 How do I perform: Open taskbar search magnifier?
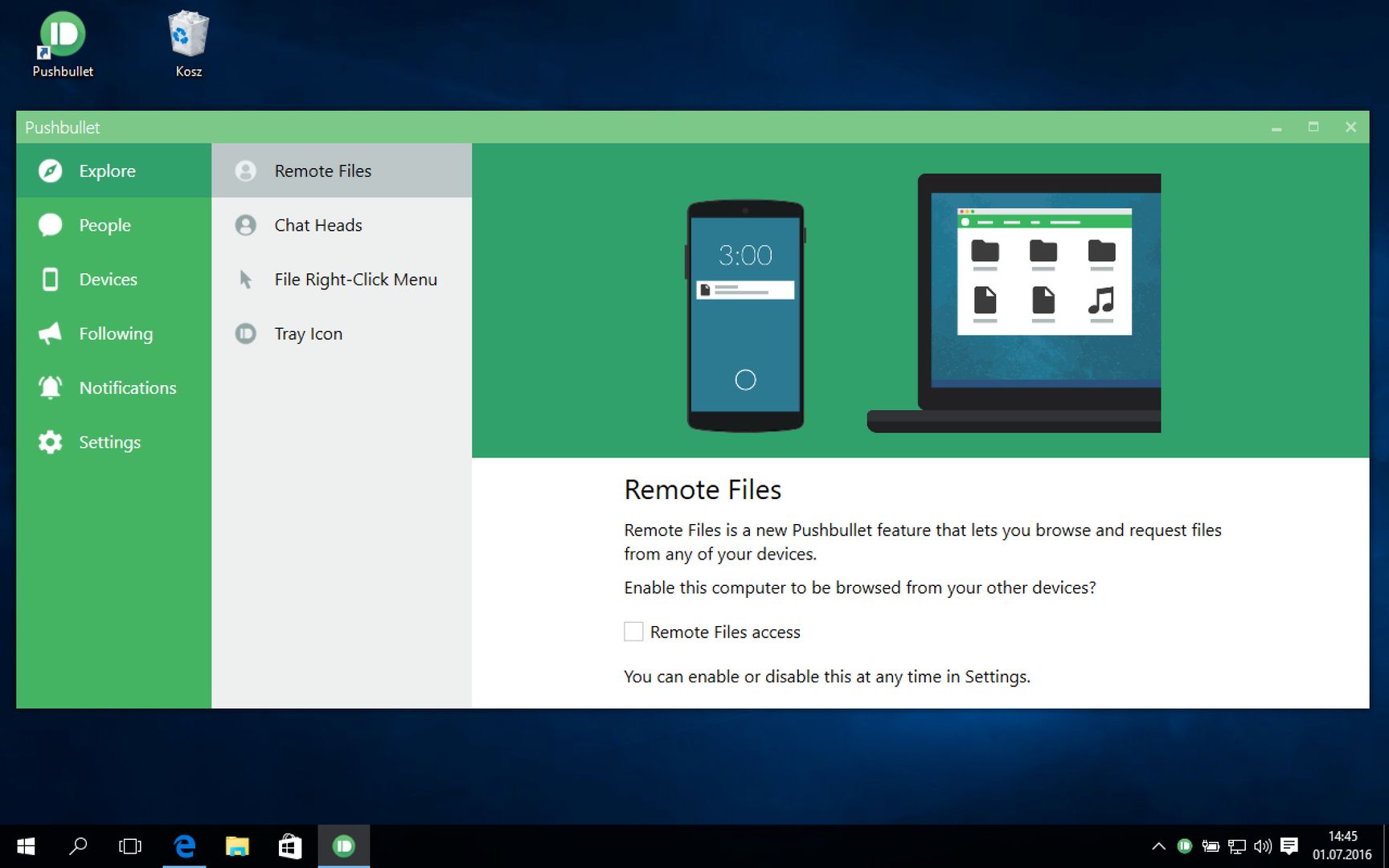78,846
